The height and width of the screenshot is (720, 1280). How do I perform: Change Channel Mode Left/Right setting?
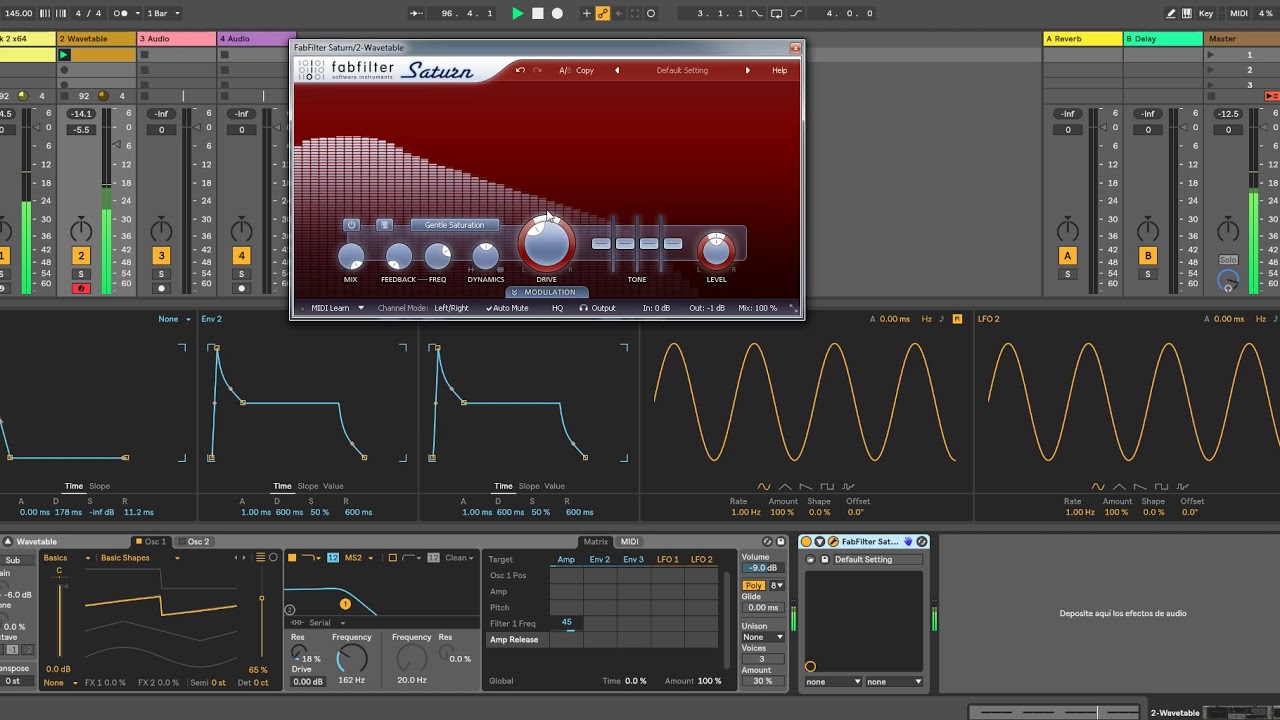451,308
